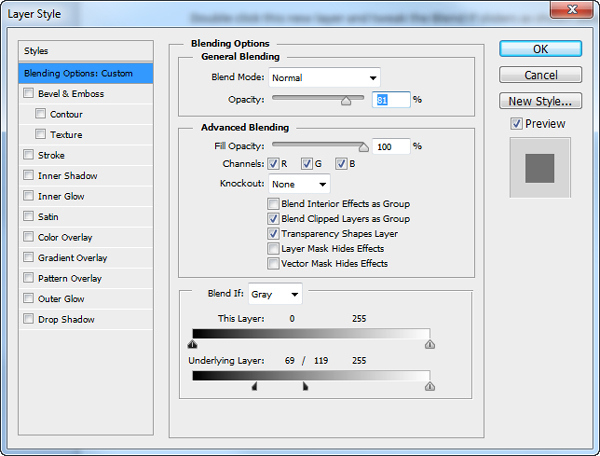This screenshot has width=600, height=456.
Task: Click the Fill Opacity percentage field
Action: pyautogui.click(x=391, y=147)
